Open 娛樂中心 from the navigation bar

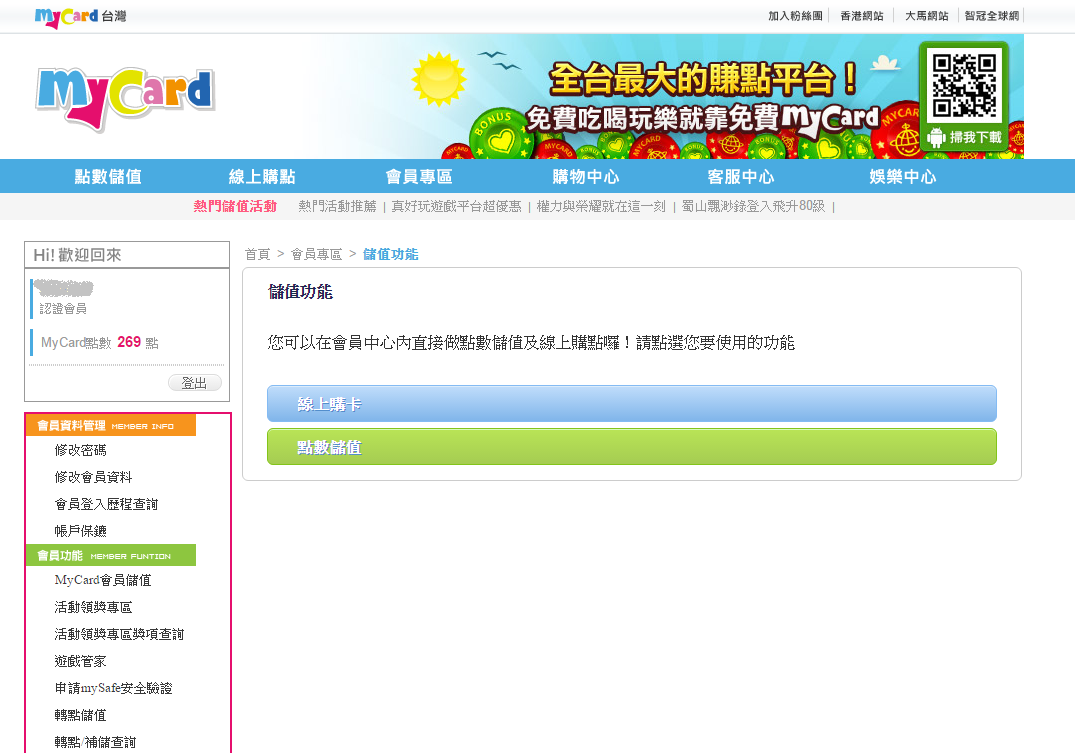(903, 176)
